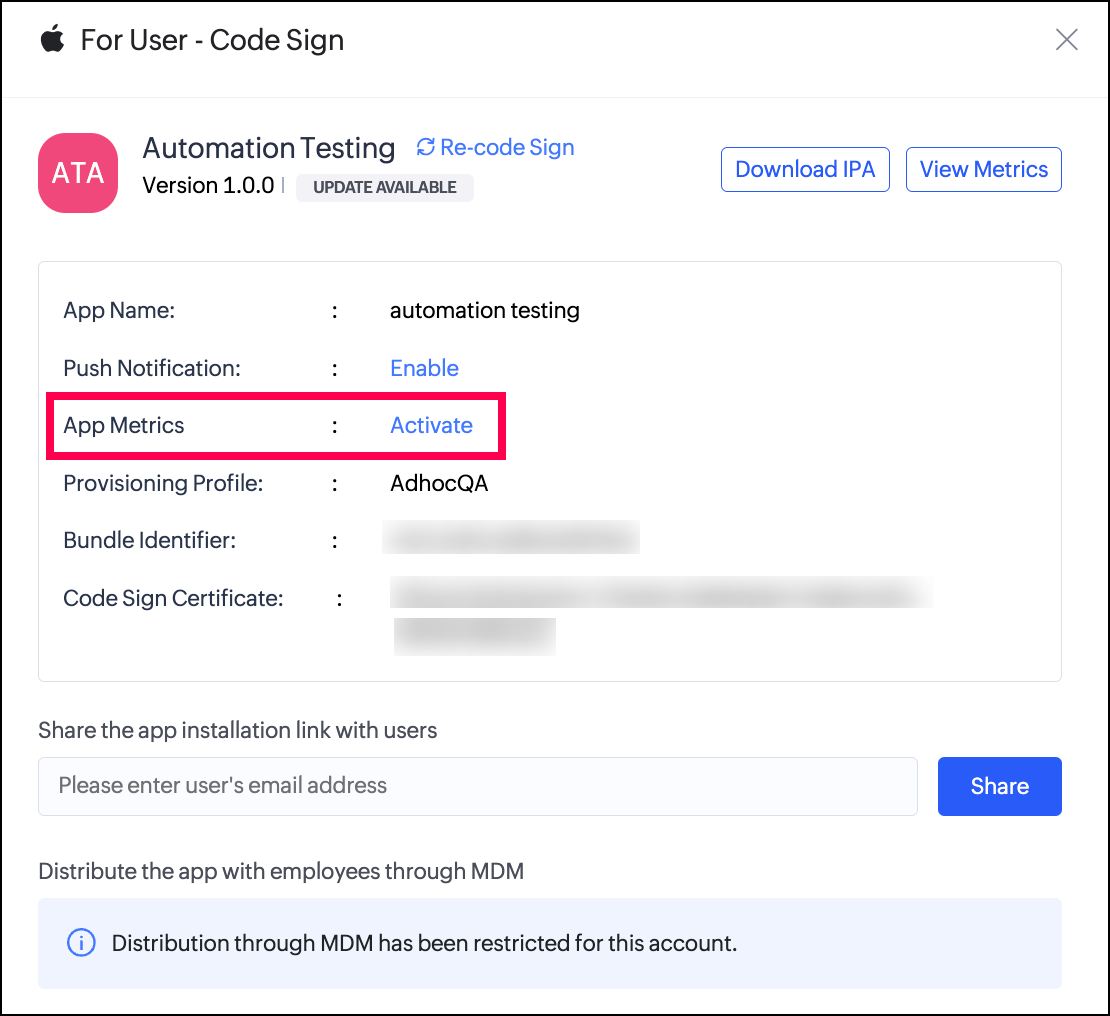Click the MDM distribution restricted notice
The width and height of the screenshot is (1110, 1016).
(x=424, y=943)
